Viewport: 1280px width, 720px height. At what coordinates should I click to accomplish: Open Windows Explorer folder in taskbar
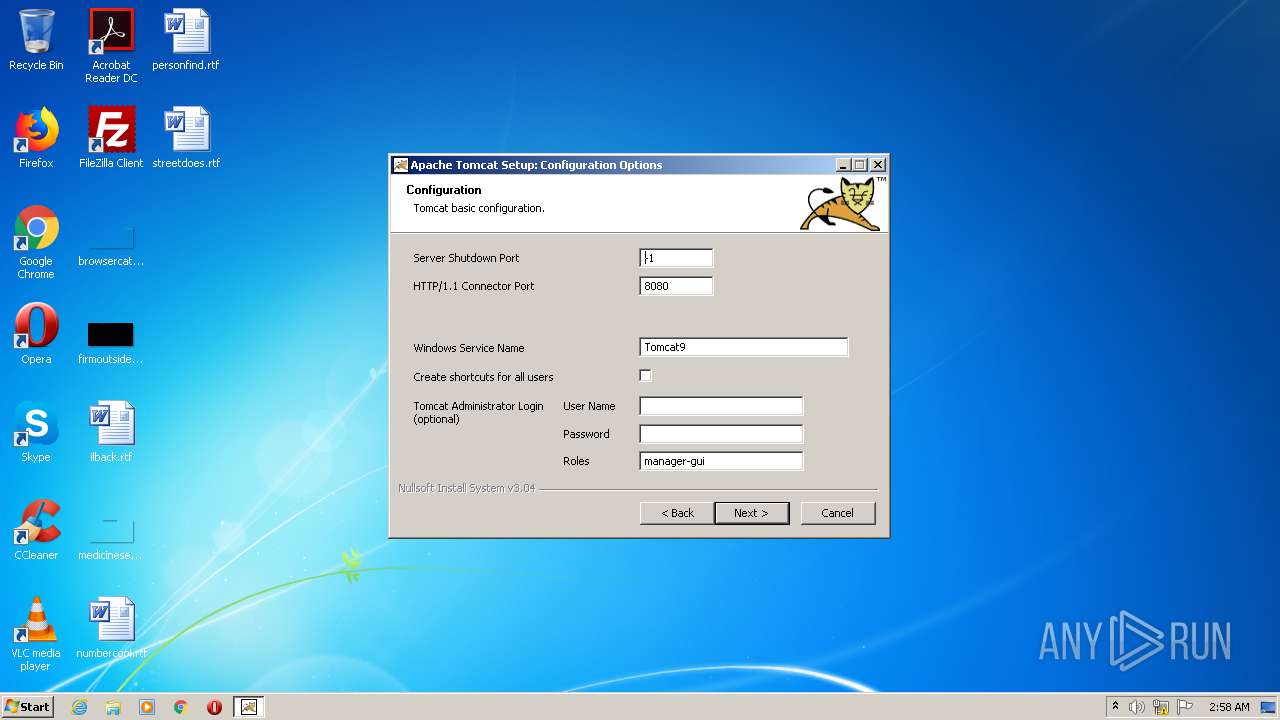(x=113, y=707)
